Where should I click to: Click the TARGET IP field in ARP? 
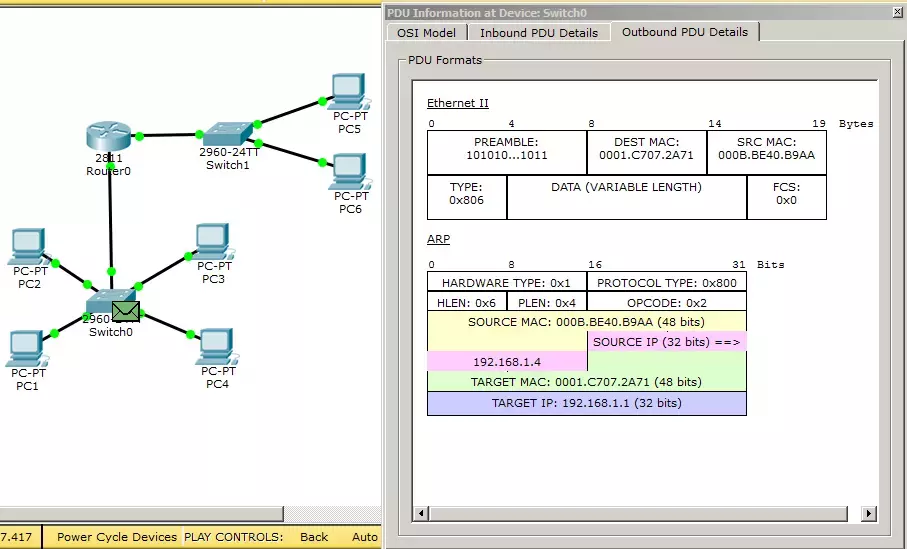point(587,403)
